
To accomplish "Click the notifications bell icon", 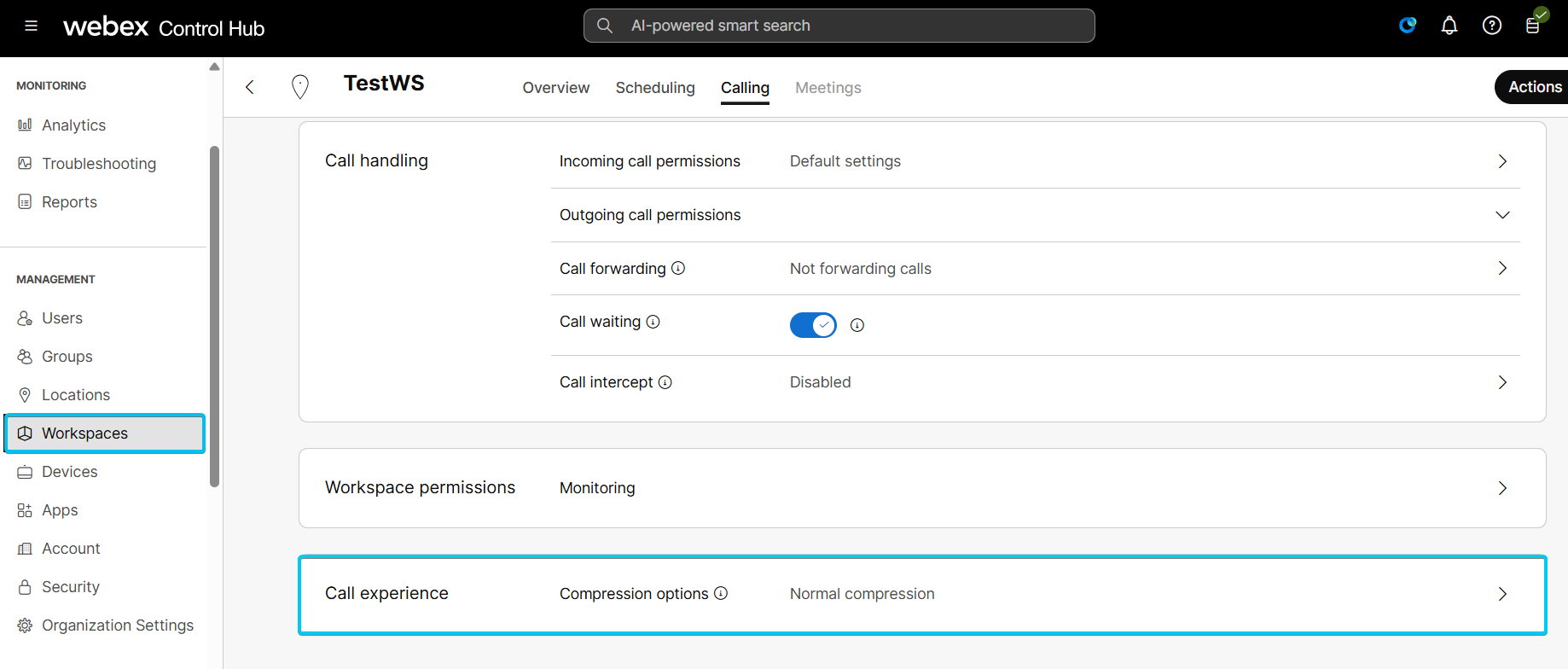I will click(1449, 26).
